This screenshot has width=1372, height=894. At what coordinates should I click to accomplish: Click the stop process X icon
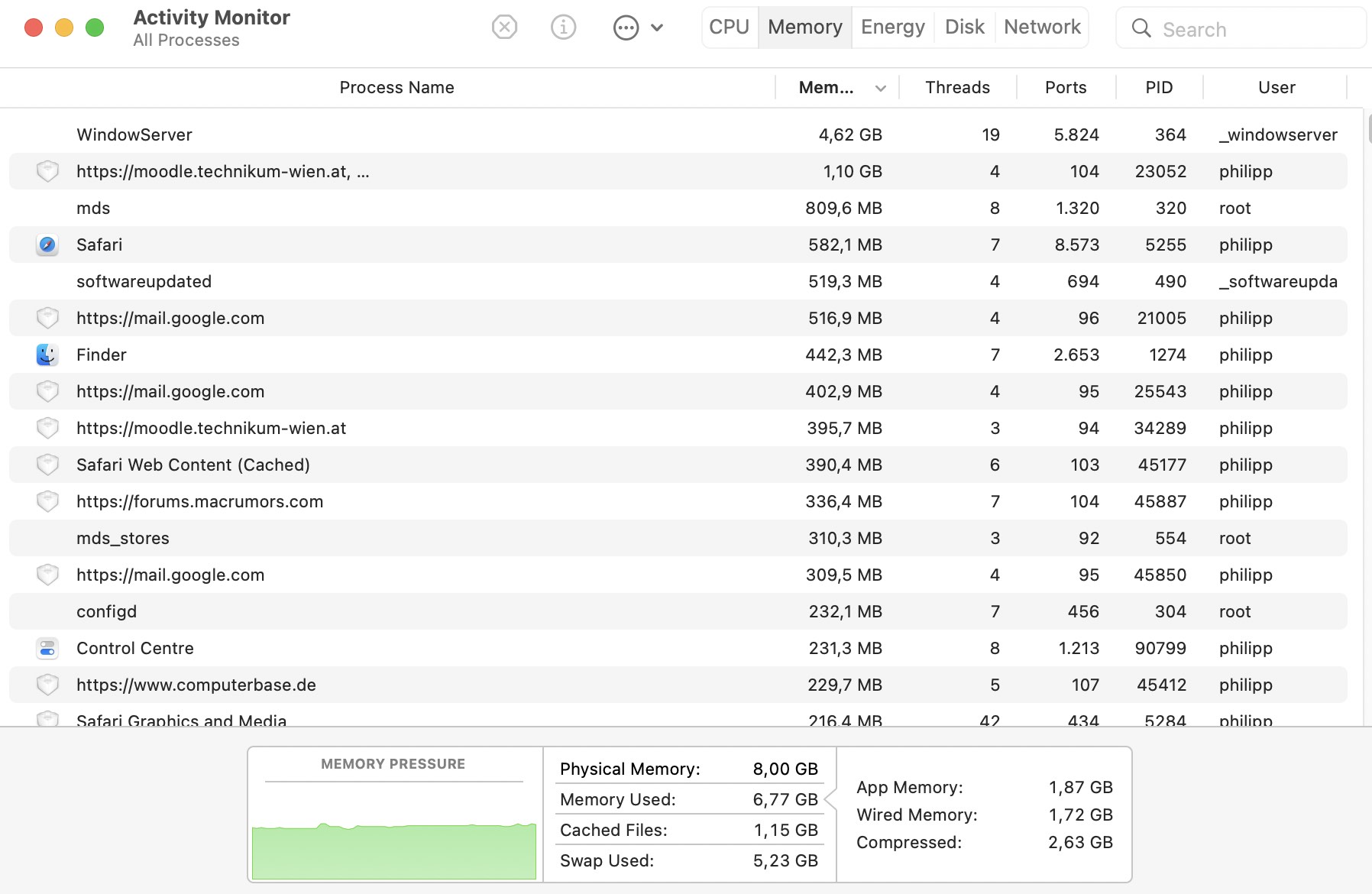[x=504, y=28]
